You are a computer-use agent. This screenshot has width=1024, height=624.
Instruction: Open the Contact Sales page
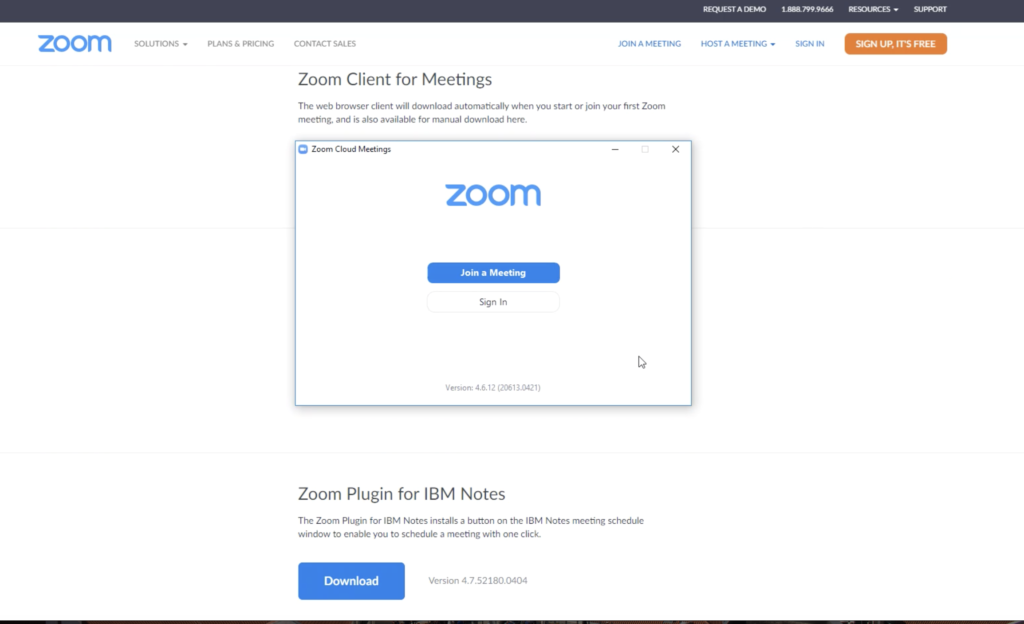325,44
